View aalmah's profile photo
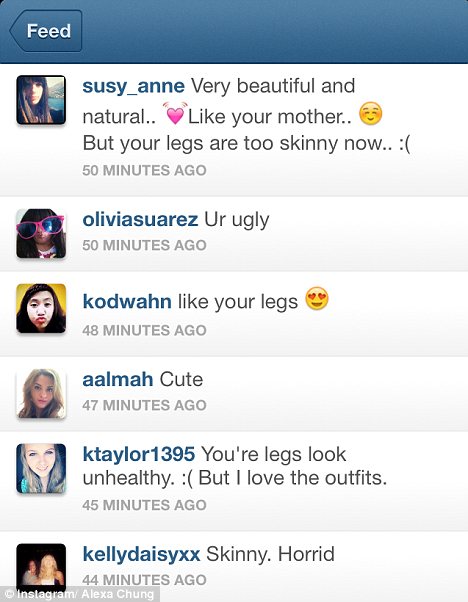 (x=41, y=394)
